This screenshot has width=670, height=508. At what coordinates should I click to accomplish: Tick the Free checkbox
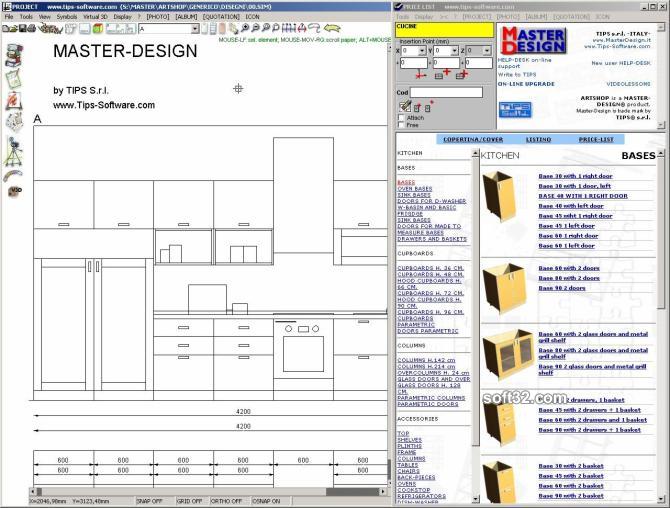pyautogui.click(x=401, y=125)
